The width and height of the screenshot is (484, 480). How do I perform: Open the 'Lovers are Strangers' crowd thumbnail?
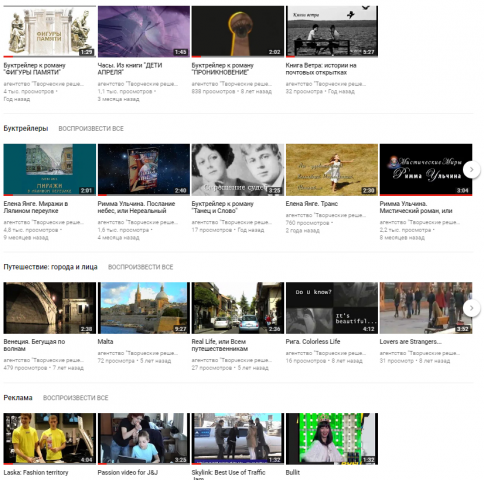pos(426,308)
